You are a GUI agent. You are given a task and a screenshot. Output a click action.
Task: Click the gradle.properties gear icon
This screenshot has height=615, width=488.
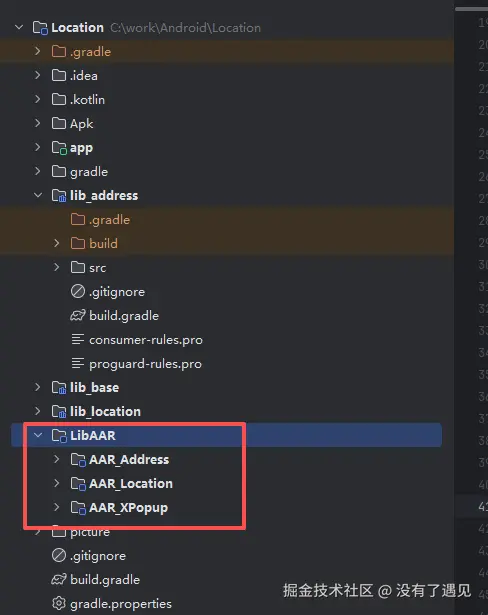tap(59, 603)
